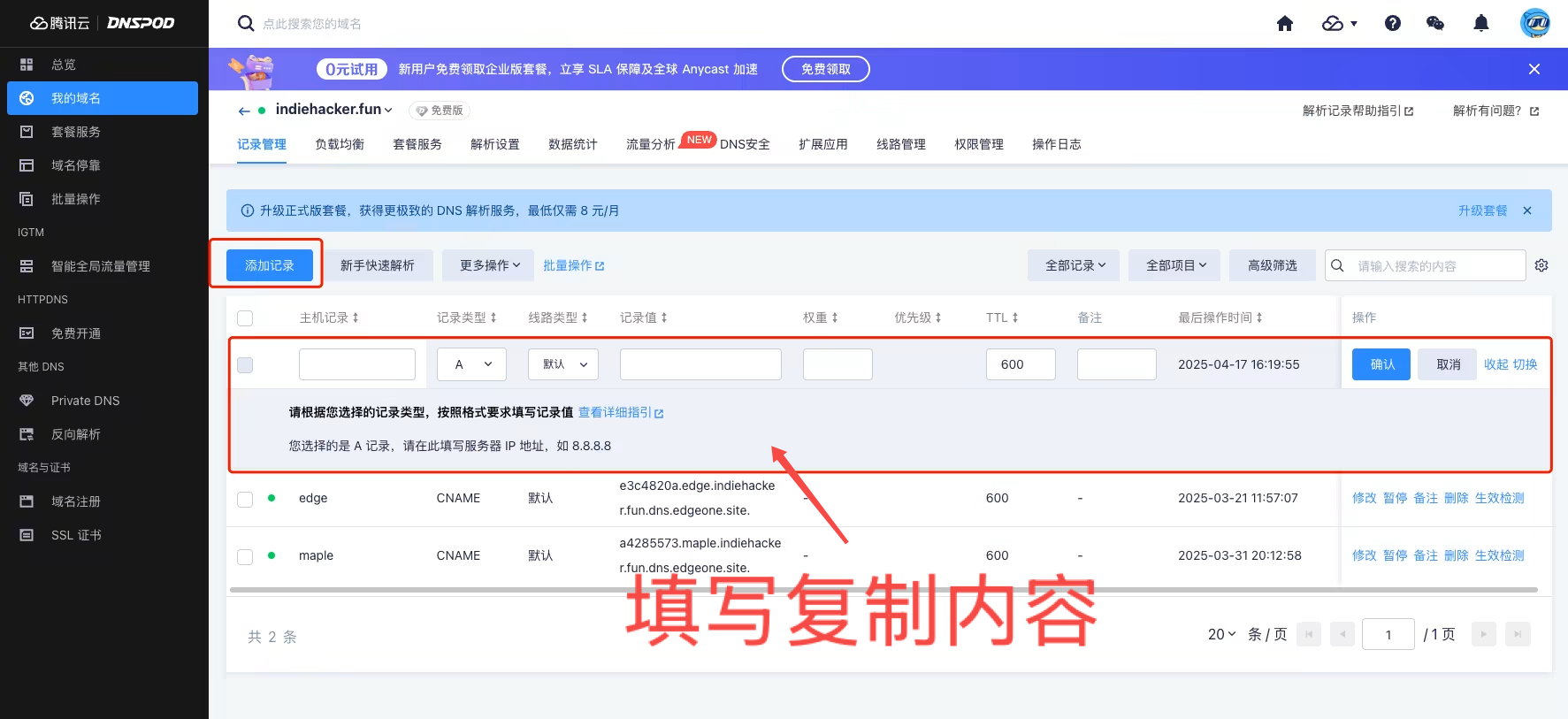Dismiss the upgrade package notice banner

[1527, 210]
